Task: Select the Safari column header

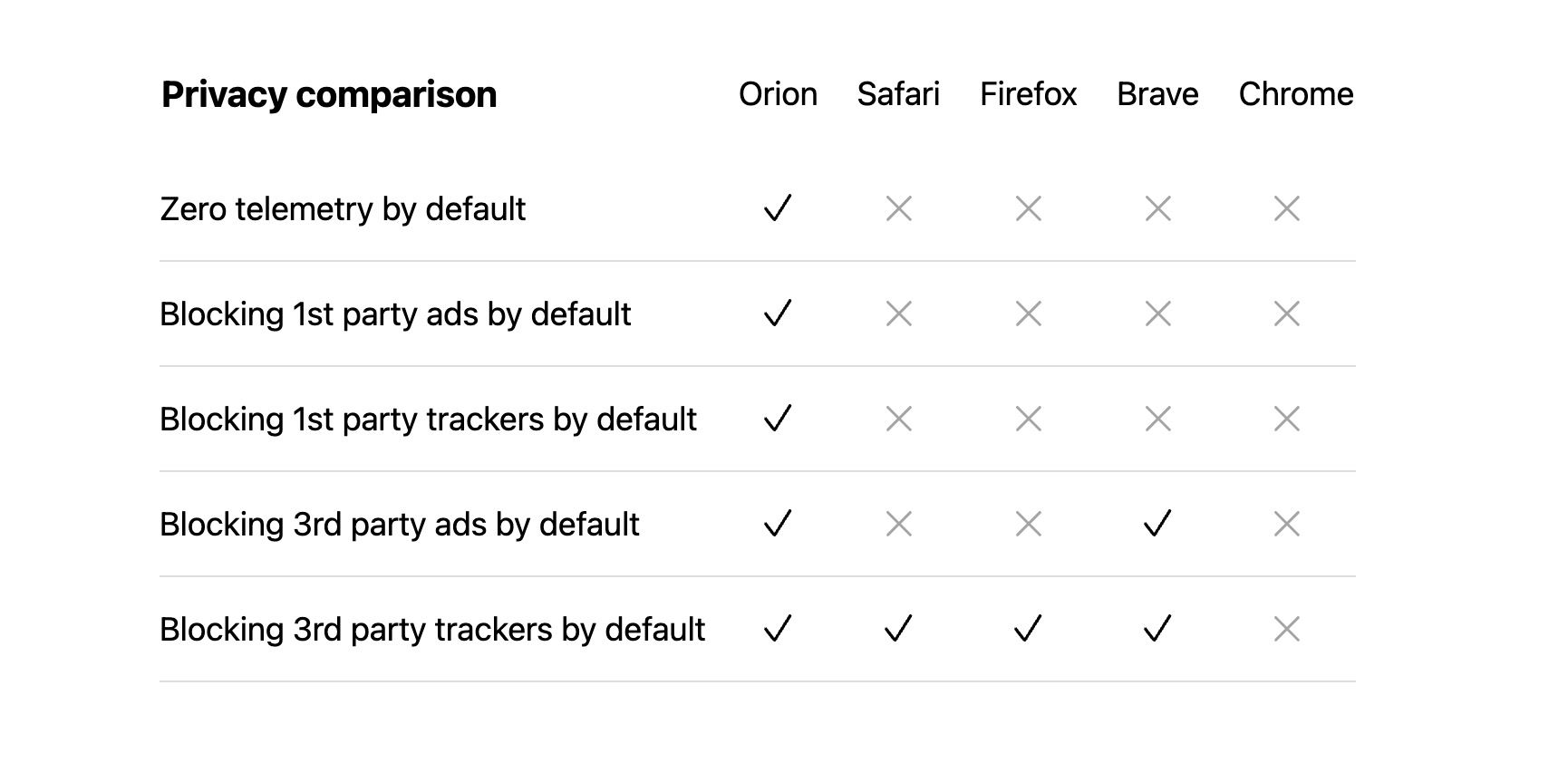Action: coord(898,94)
